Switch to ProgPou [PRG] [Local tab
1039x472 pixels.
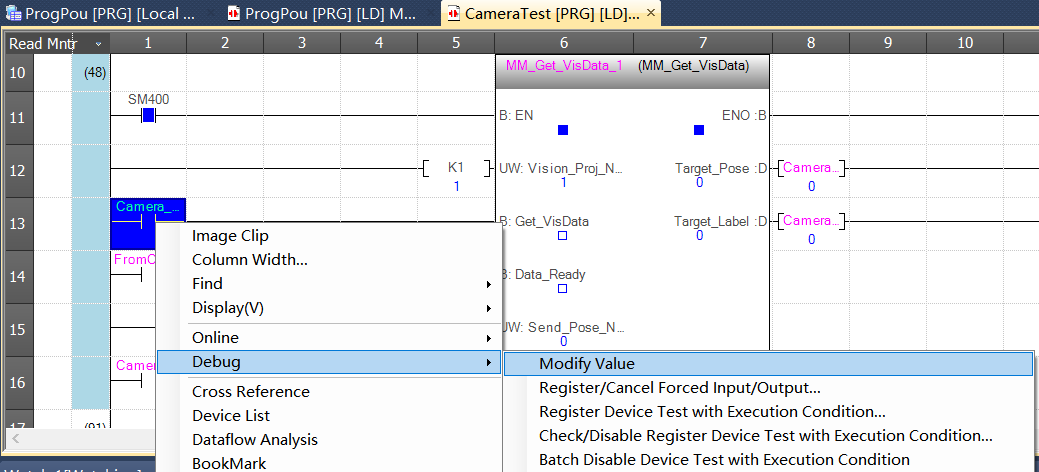(x=108, y=13)
